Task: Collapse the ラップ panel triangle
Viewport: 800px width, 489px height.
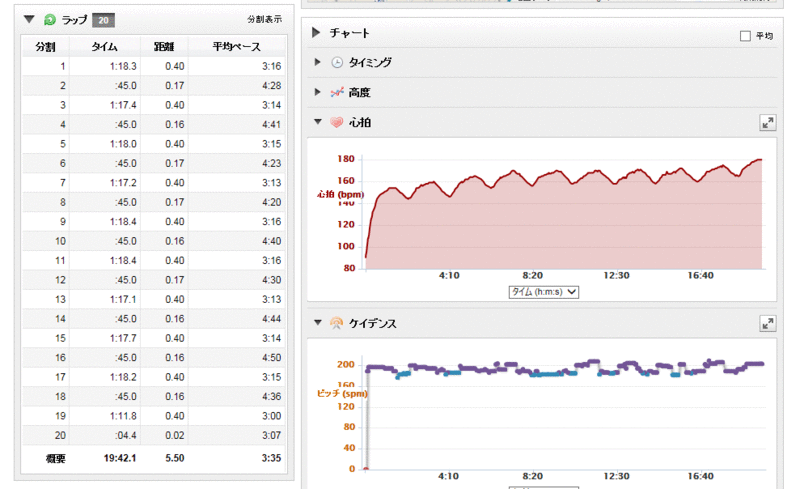Action: click(x=30, y=19)
